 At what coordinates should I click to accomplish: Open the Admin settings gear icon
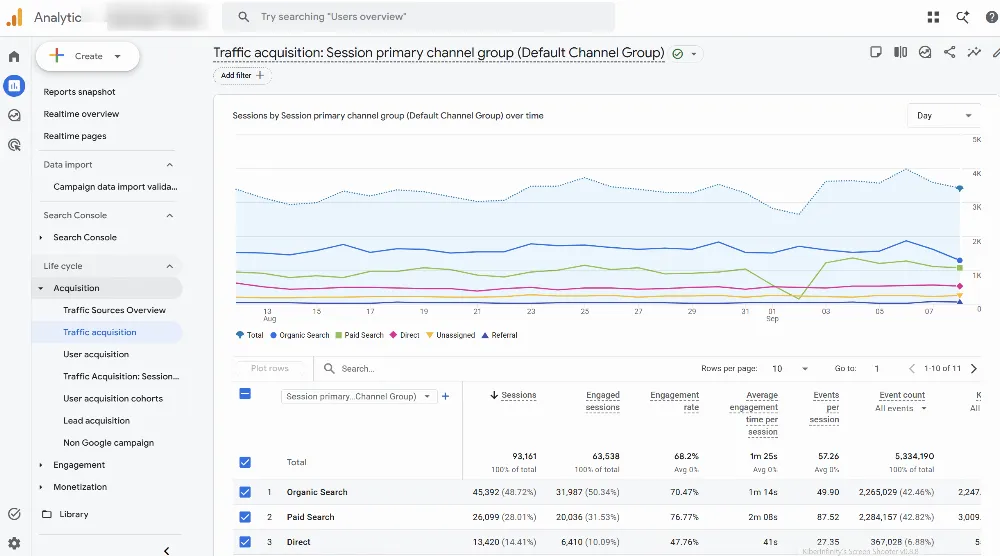click(14, 543)
